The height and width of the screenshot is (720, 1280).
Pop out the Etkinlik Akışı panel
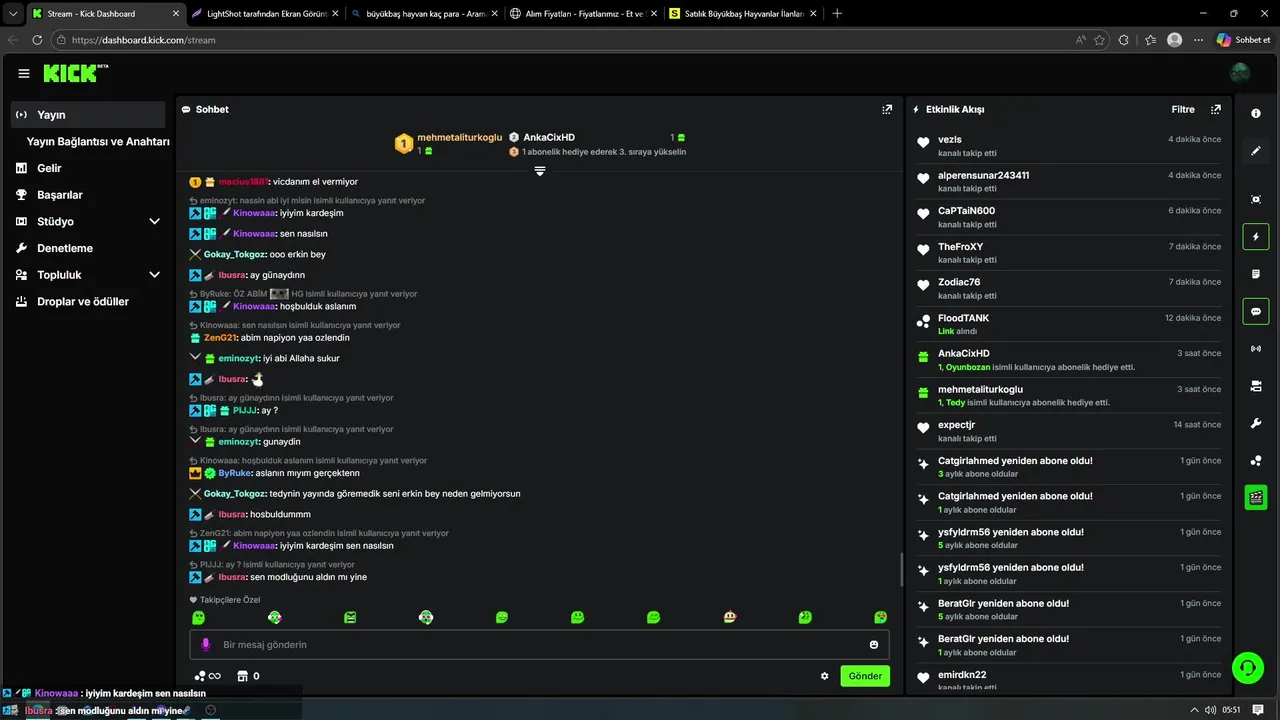(1216, 109)
